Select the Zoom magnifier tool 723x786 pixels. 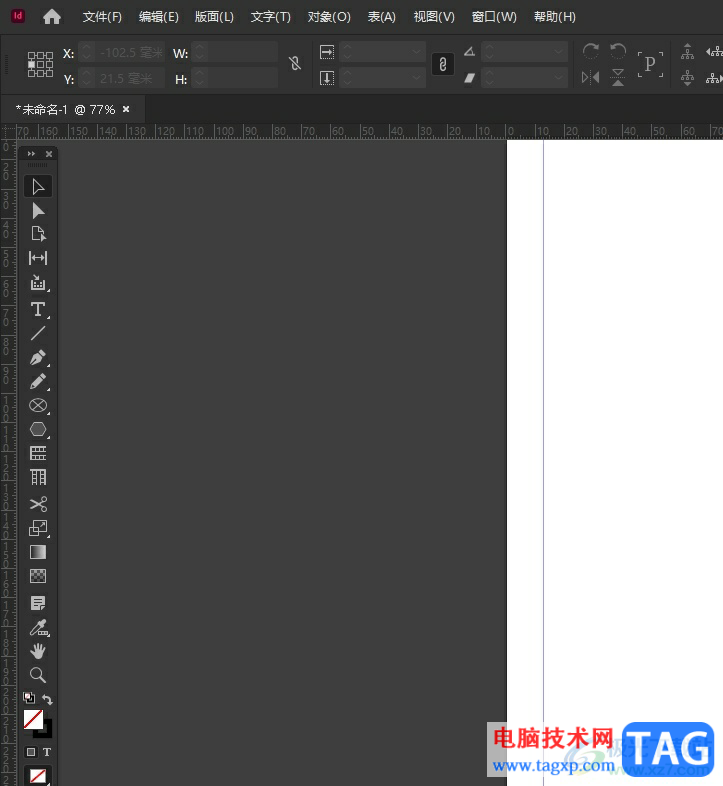[38, 675]
